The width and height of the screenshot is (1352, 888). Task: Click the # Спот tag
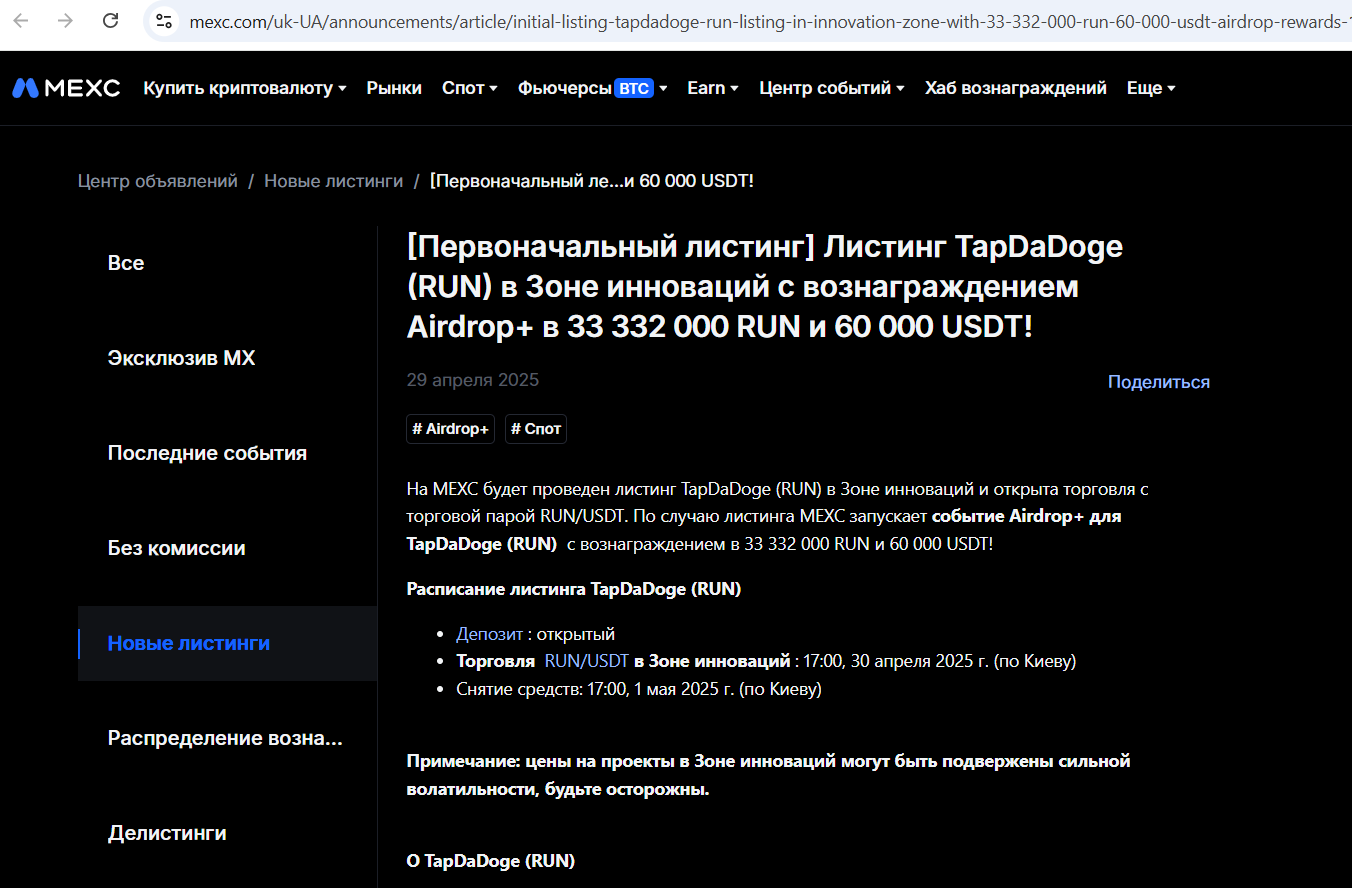point(536,429)
